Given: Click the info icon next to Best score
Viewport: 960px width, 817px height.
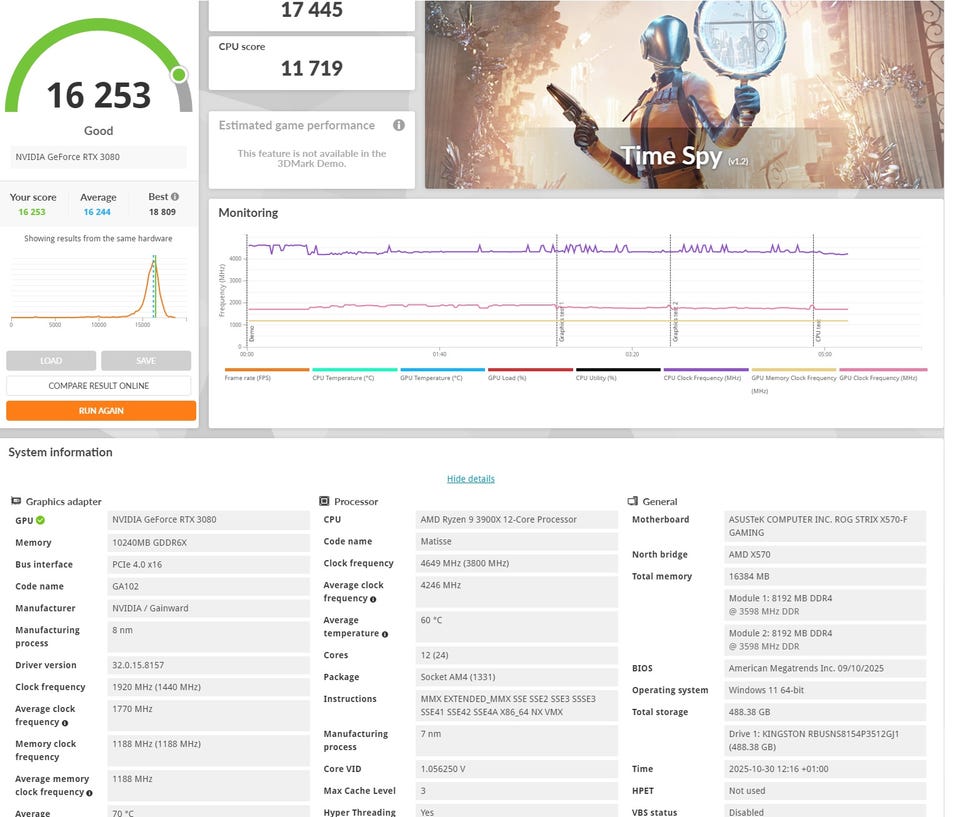Looking at the screenshot, I should click(175, 197).
